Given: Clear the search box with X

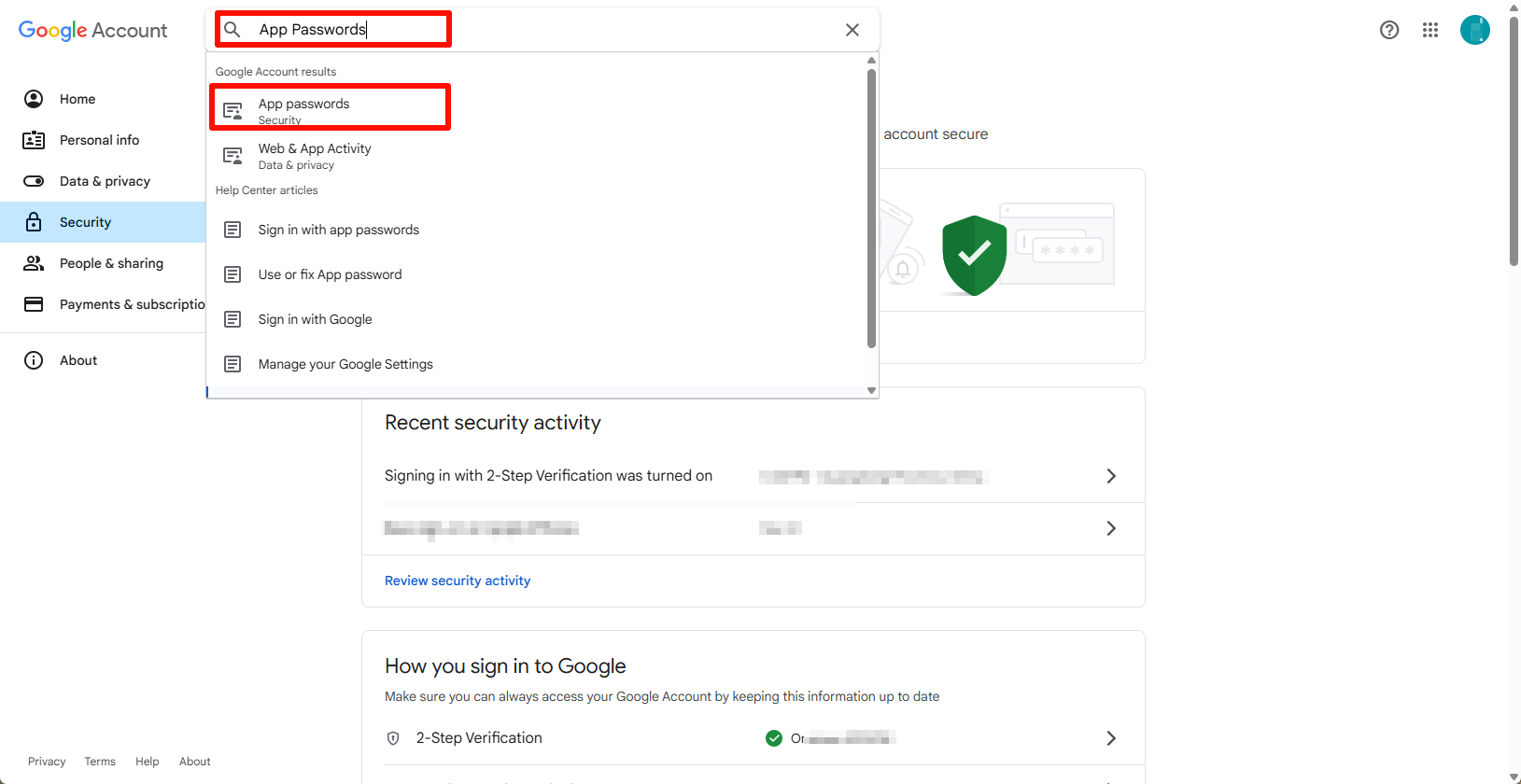Looking at the screenshot, I should (x=852, y=30).
